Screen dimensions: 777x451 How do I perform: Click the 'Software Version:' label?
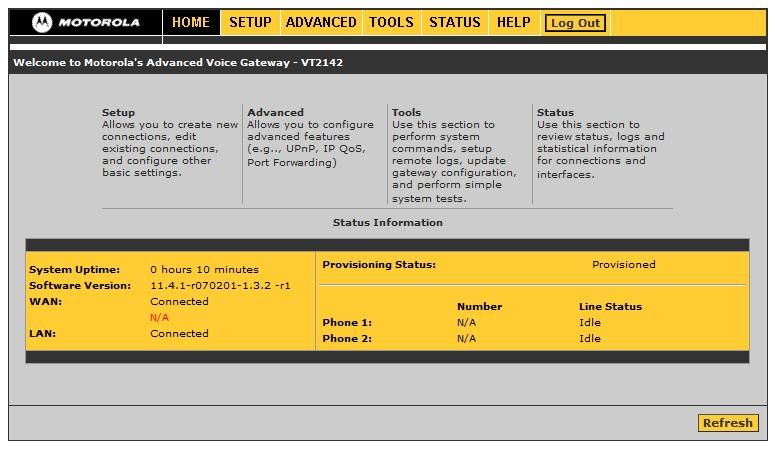(x=80, y=285)
